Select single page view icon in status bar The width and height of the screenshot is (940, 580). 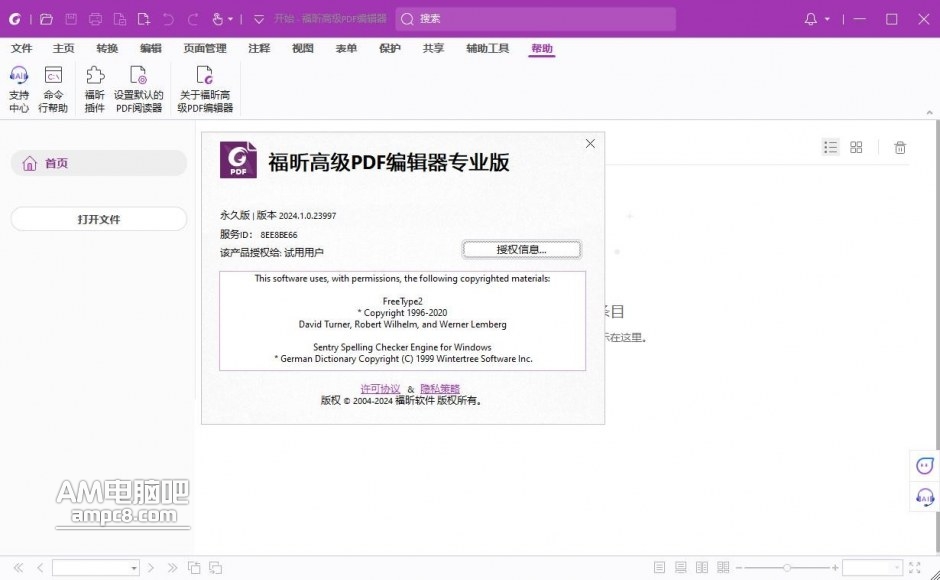coord(659,567)
